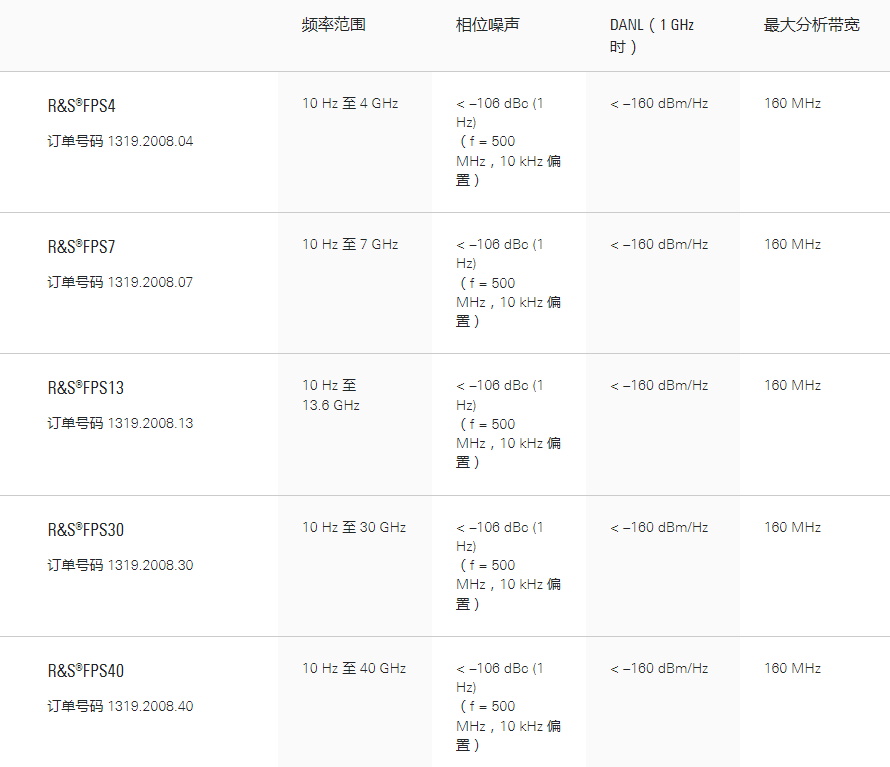890x767 pixels.
Task: Click the 10 Hz 至 13.6 GHz cell
Action: point(331,395)
